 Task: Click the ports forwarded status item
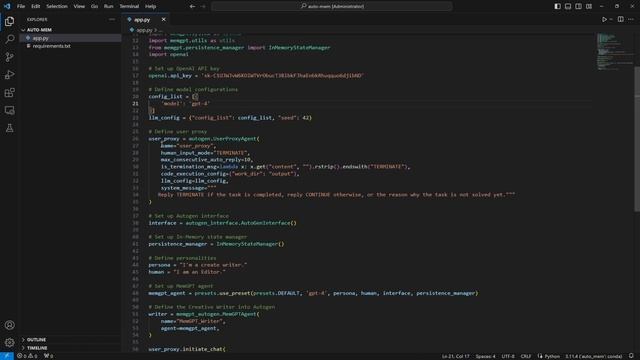(49, 356)
